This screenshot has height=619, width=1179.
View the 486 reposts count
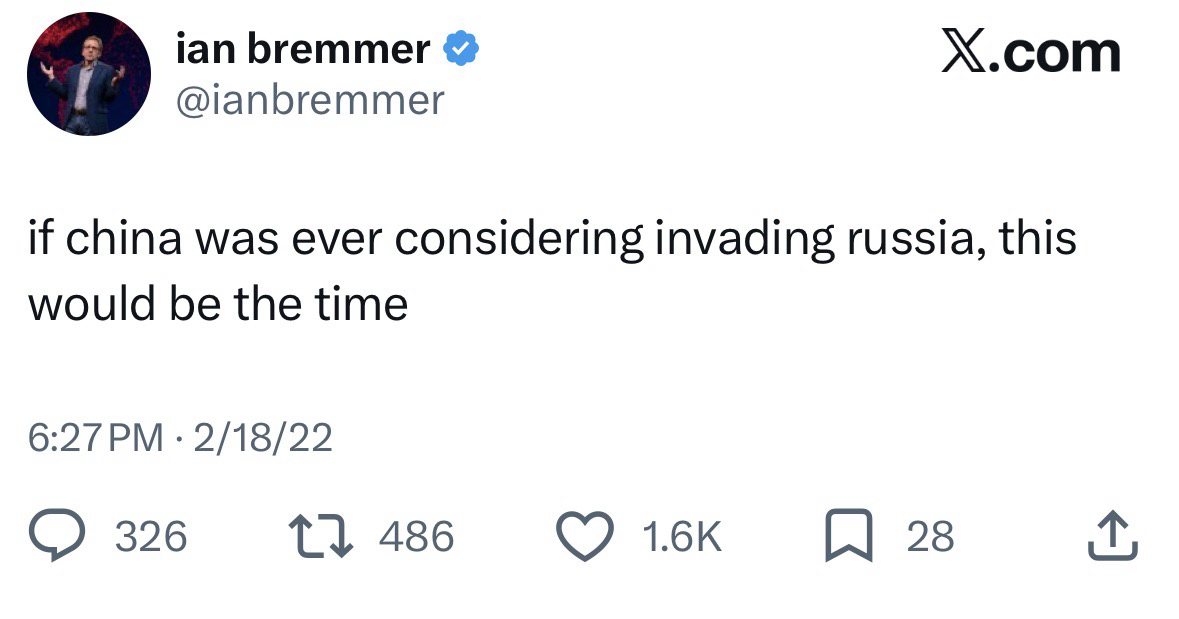pos(417,537)
